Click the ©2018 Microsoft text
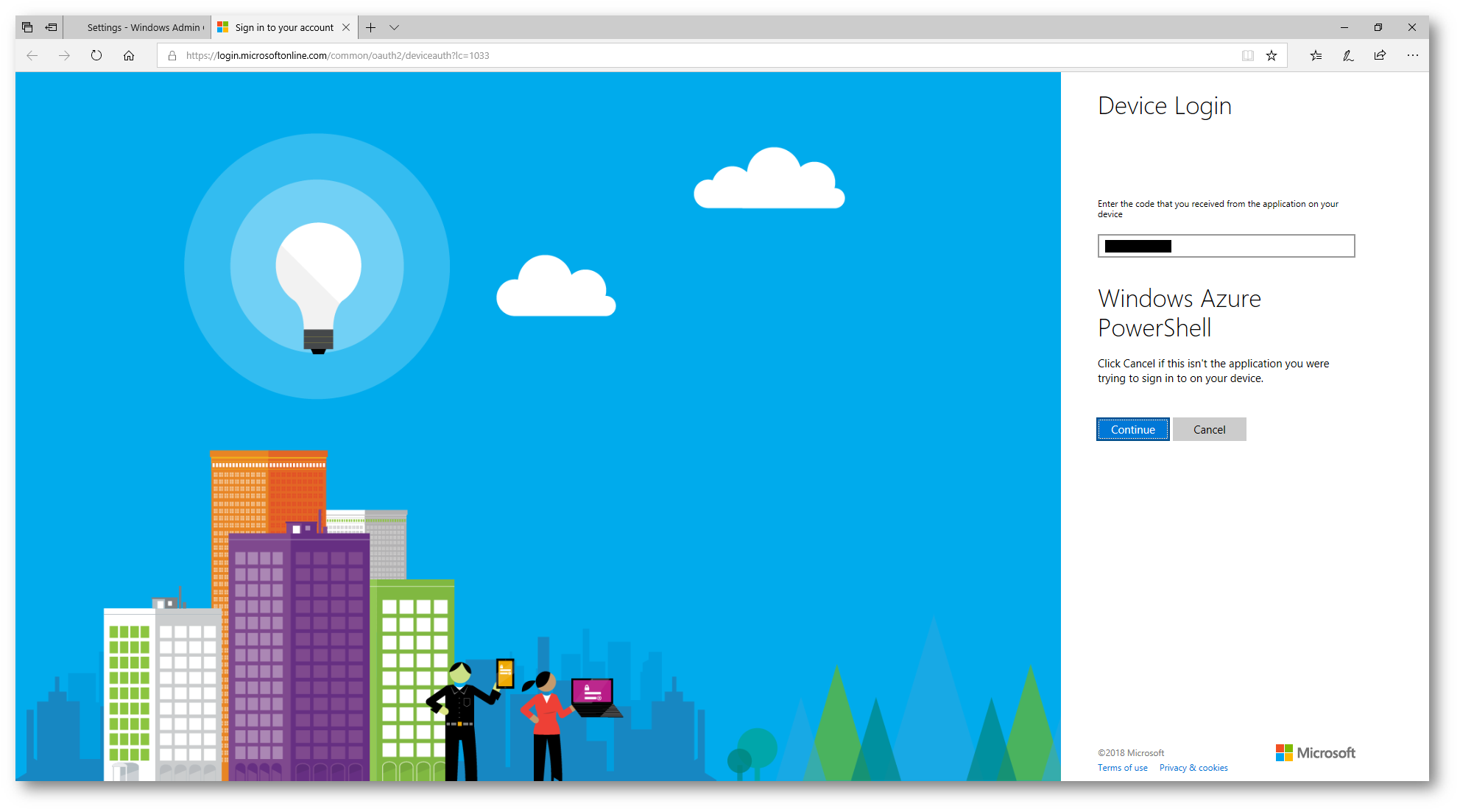Screen dimensions: 1460x812 1130,753
